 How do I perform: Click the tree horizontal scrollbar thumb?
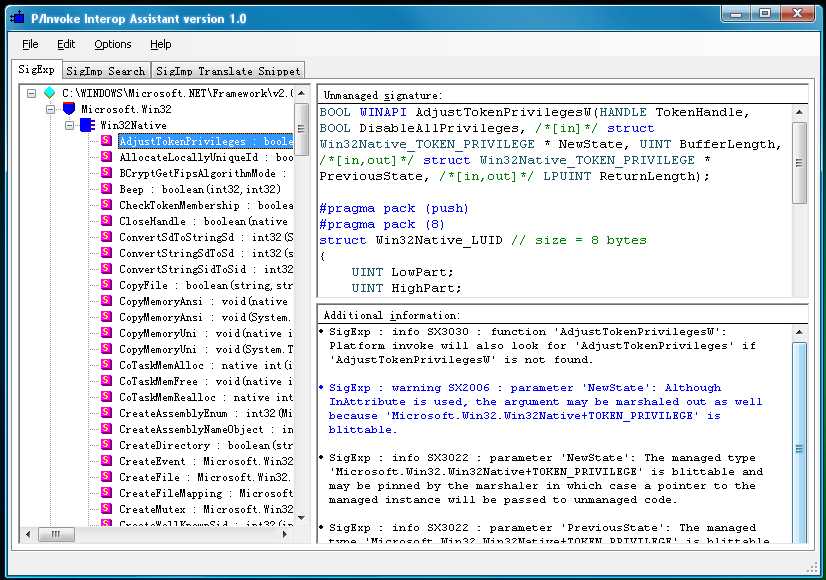(56, 534)
